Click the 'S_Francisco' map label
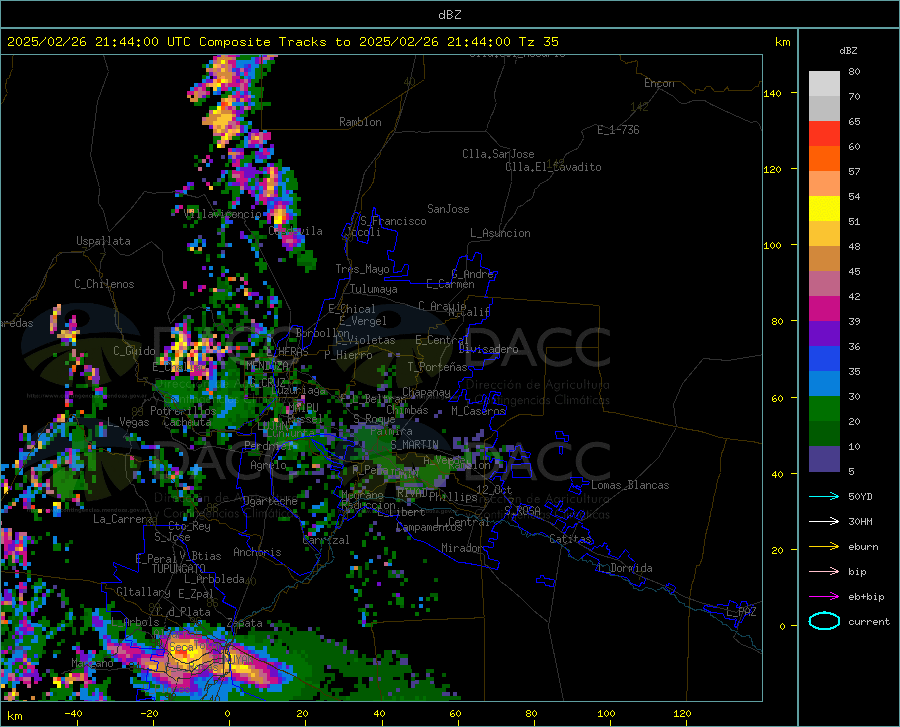 coord(393,221)
